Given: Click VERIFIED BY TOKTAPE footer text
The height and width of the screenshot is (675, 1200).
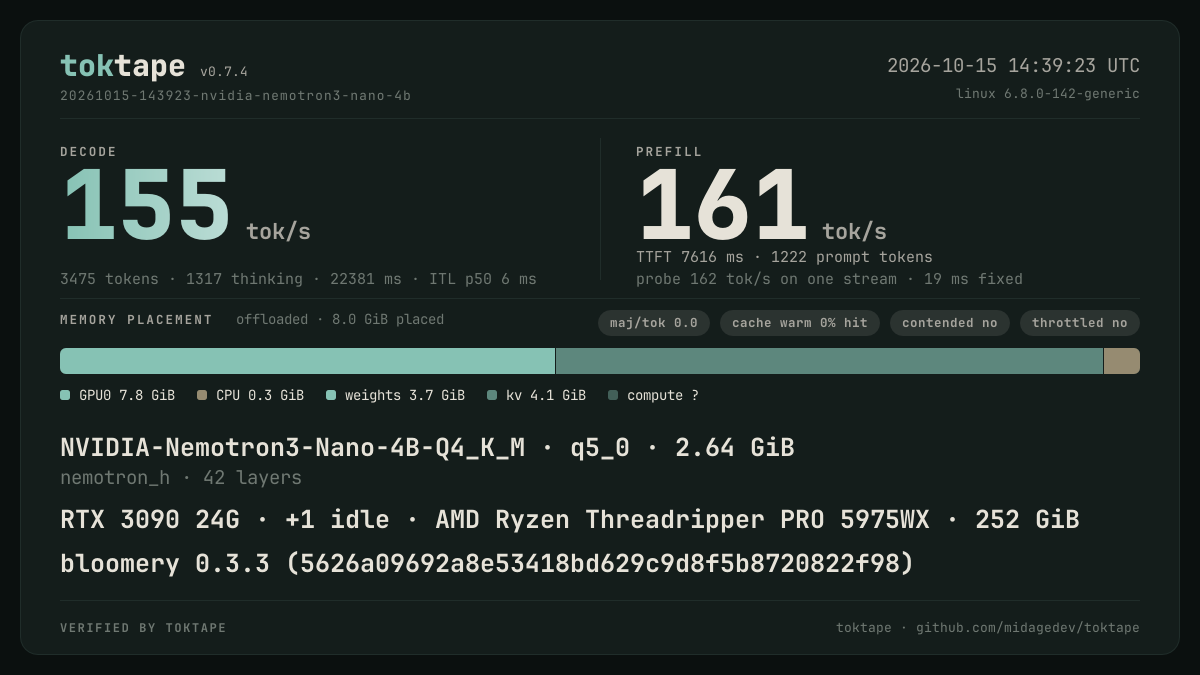Looking at the screenshot, I should (143, 628).
